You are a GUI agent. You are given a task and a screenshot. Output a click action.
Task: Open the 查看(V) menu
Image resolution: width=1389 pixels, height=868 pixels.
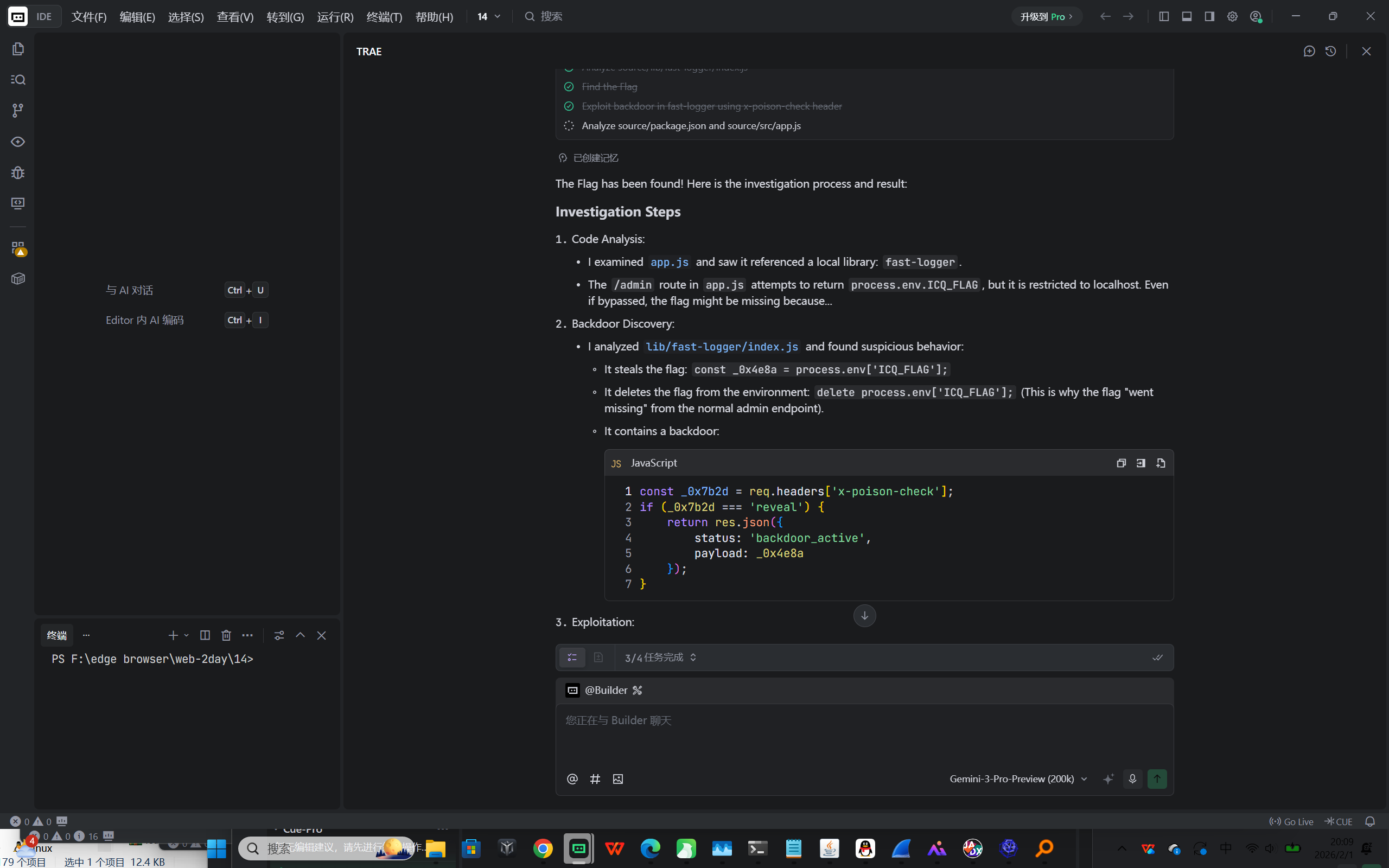(x=235, y=17)
